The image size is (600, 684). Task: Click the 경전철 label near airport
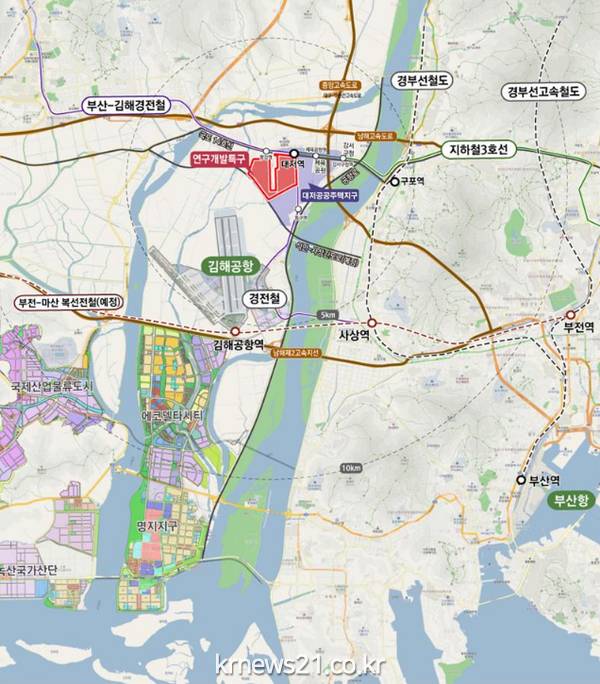(x=264, y=299)
